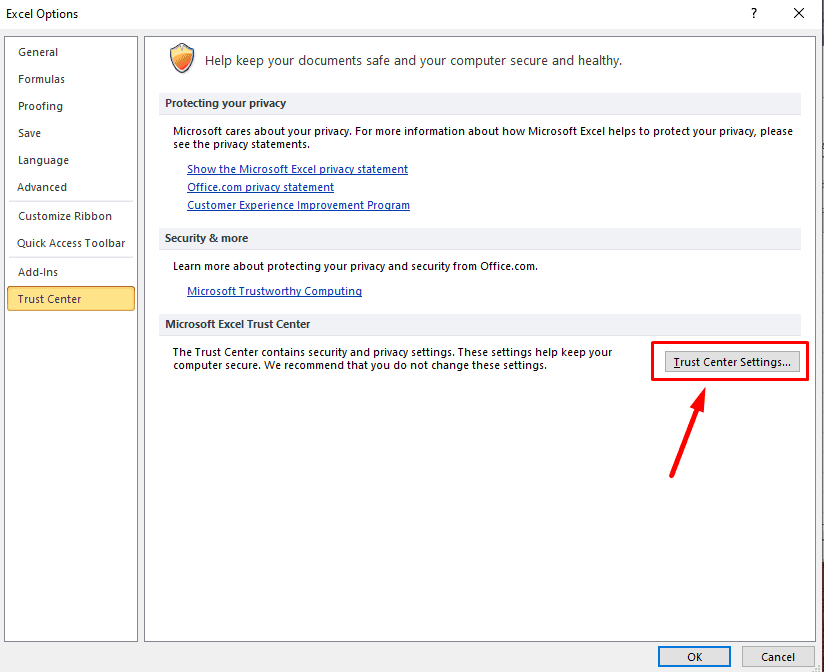Click the Cancel button
Image resolution: width=824 pixels, height=672 pixels.
(778, 657)
